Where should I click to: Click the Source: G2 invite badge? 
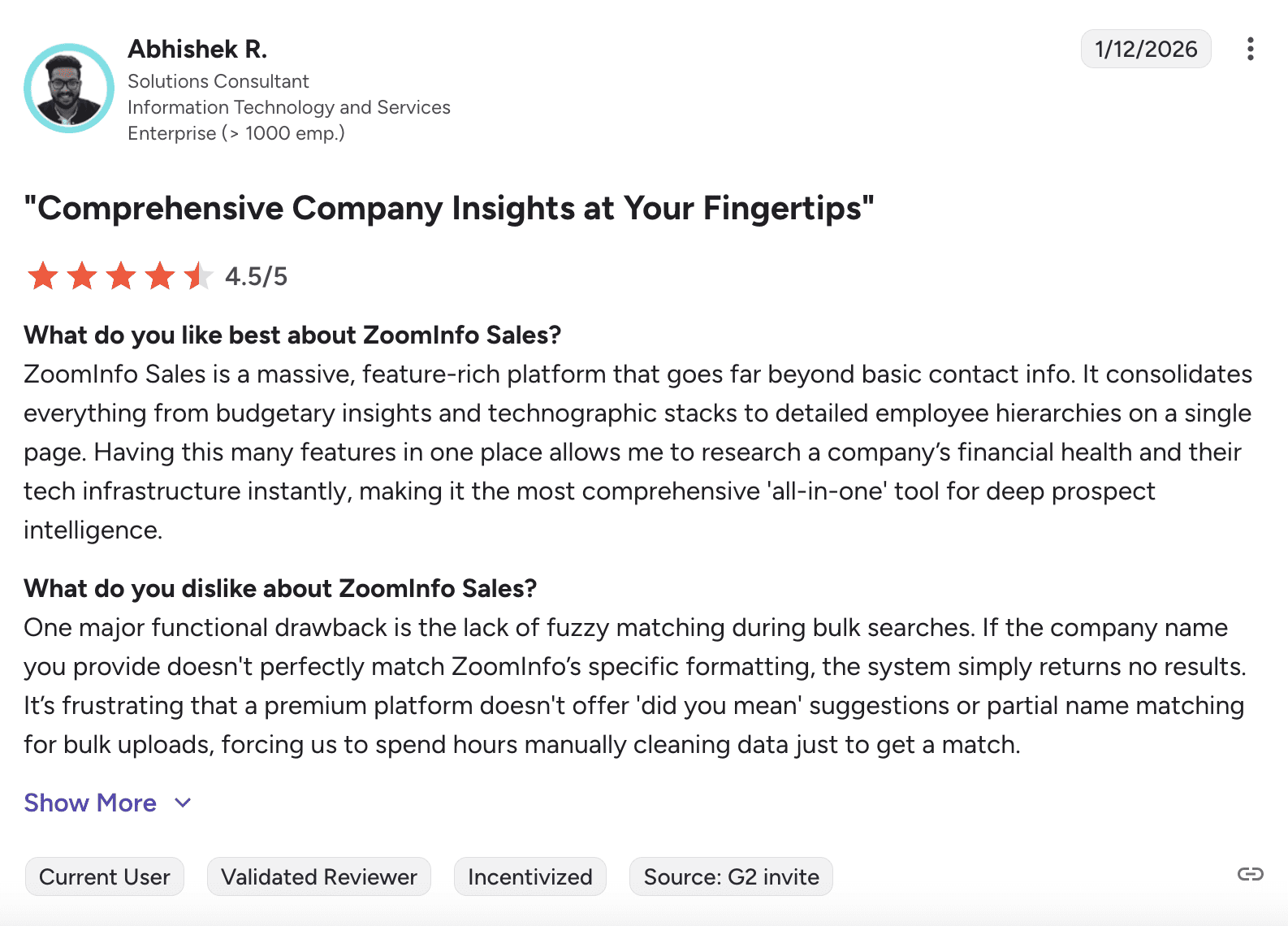731,876
